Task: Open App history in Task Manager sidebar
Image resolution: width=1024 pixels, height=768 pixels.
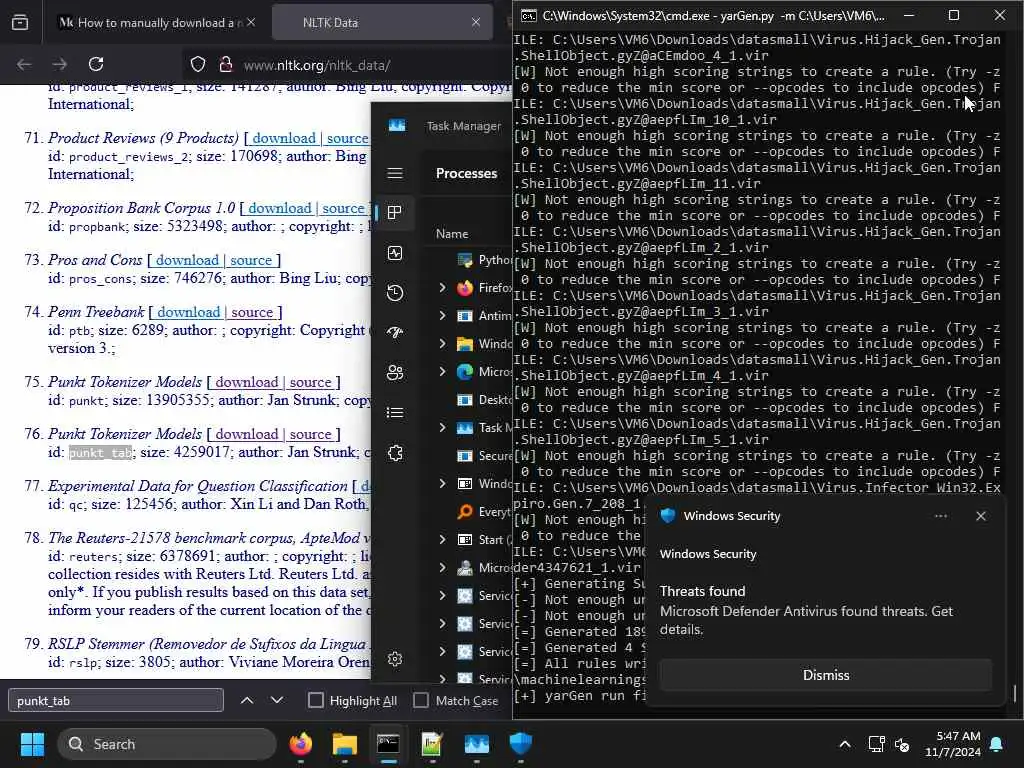Action: tap(395, 293)
